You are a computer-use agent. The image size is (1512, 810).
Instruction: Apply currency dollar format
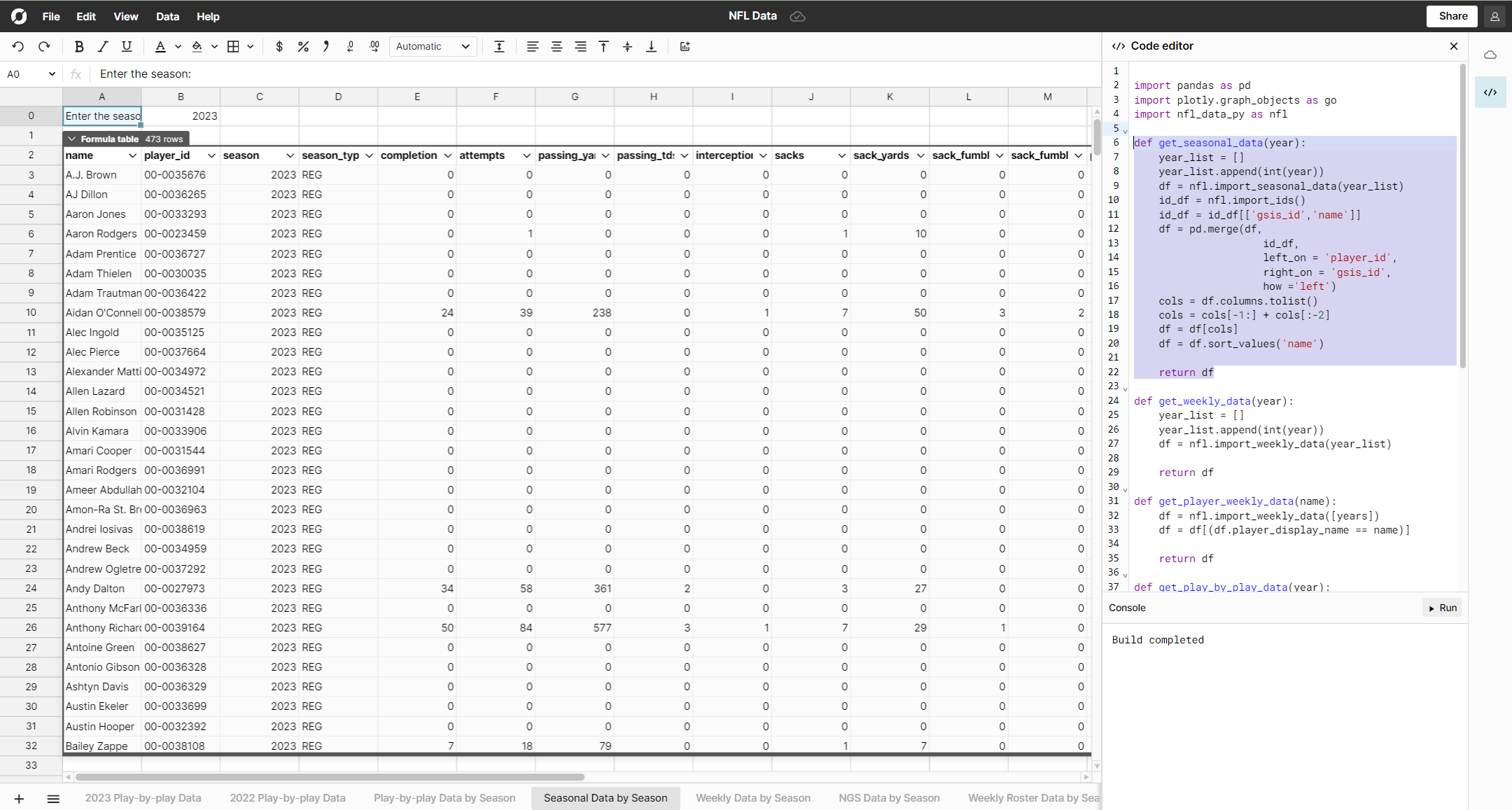point(279,47)
